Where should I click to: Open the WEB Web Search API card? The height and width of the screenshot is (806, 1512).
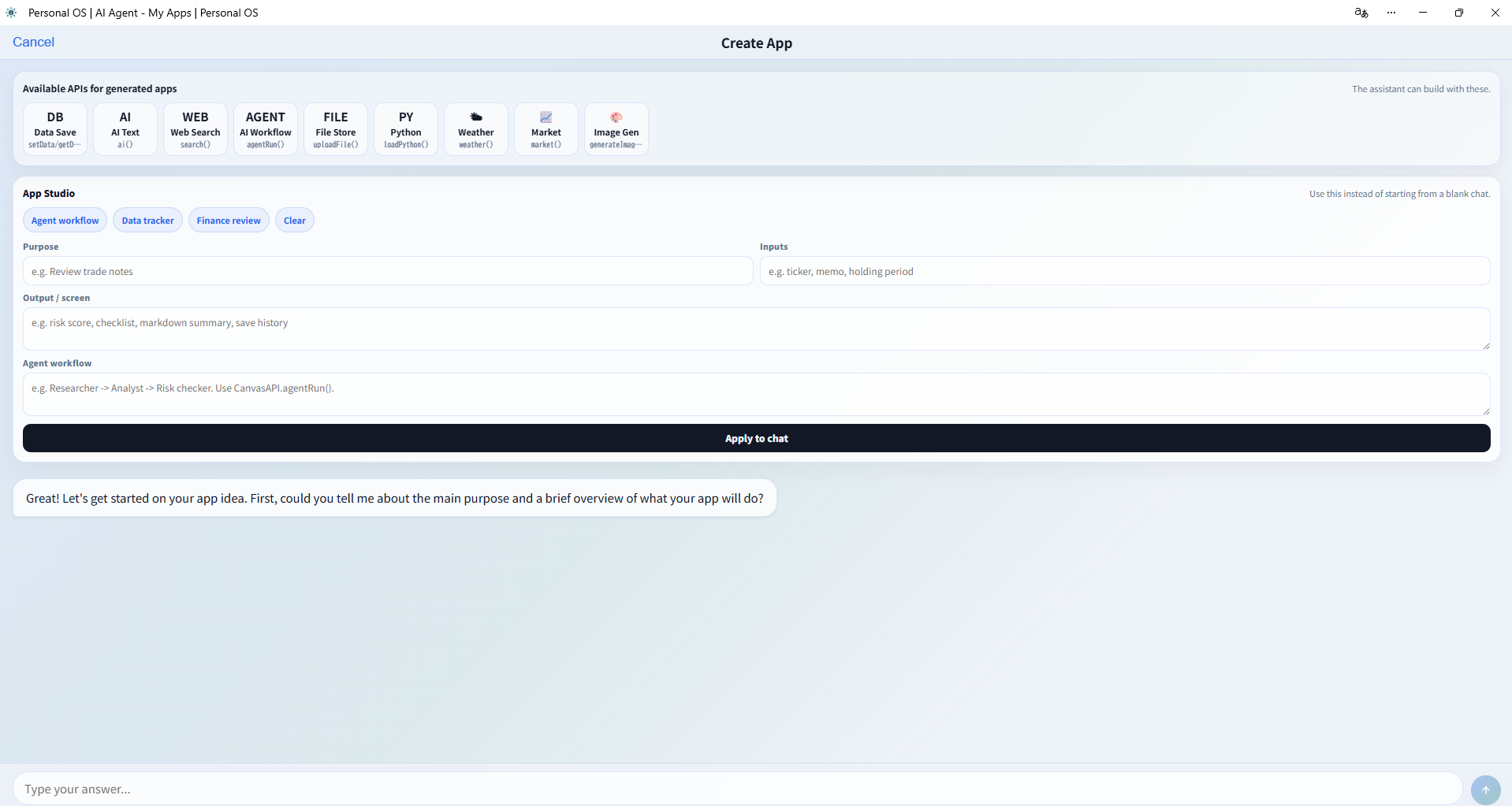coord(196,129)
